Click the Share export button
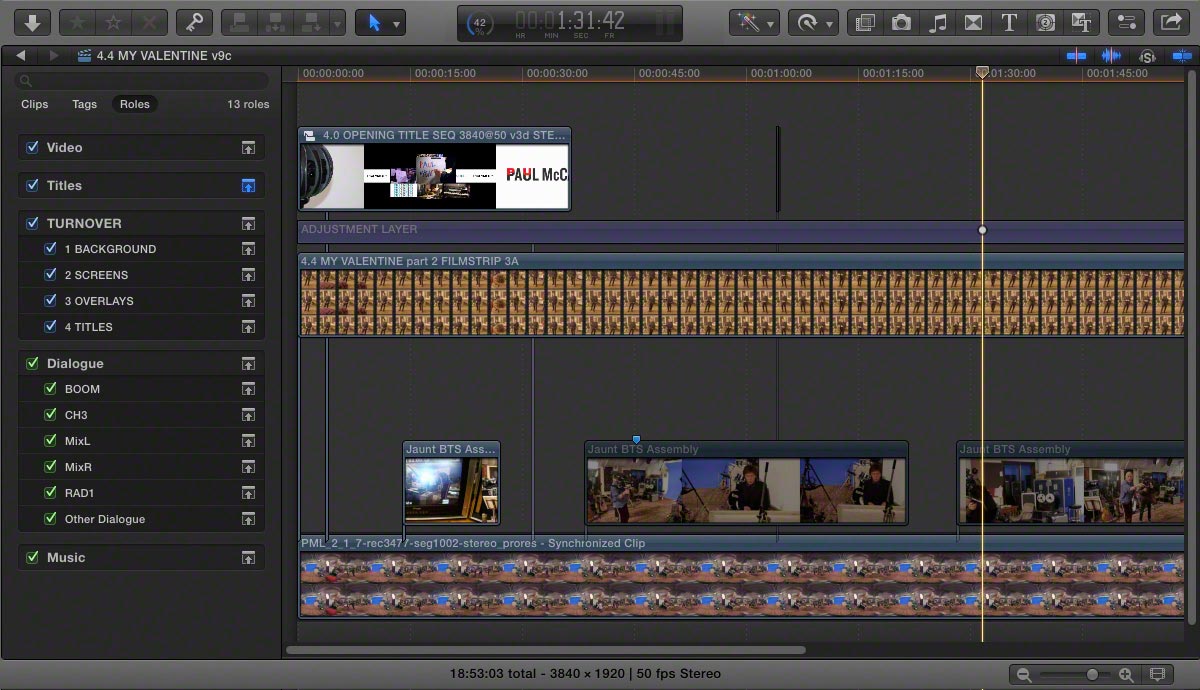This screenshot has width=1200, height=690. point(1170,22)
